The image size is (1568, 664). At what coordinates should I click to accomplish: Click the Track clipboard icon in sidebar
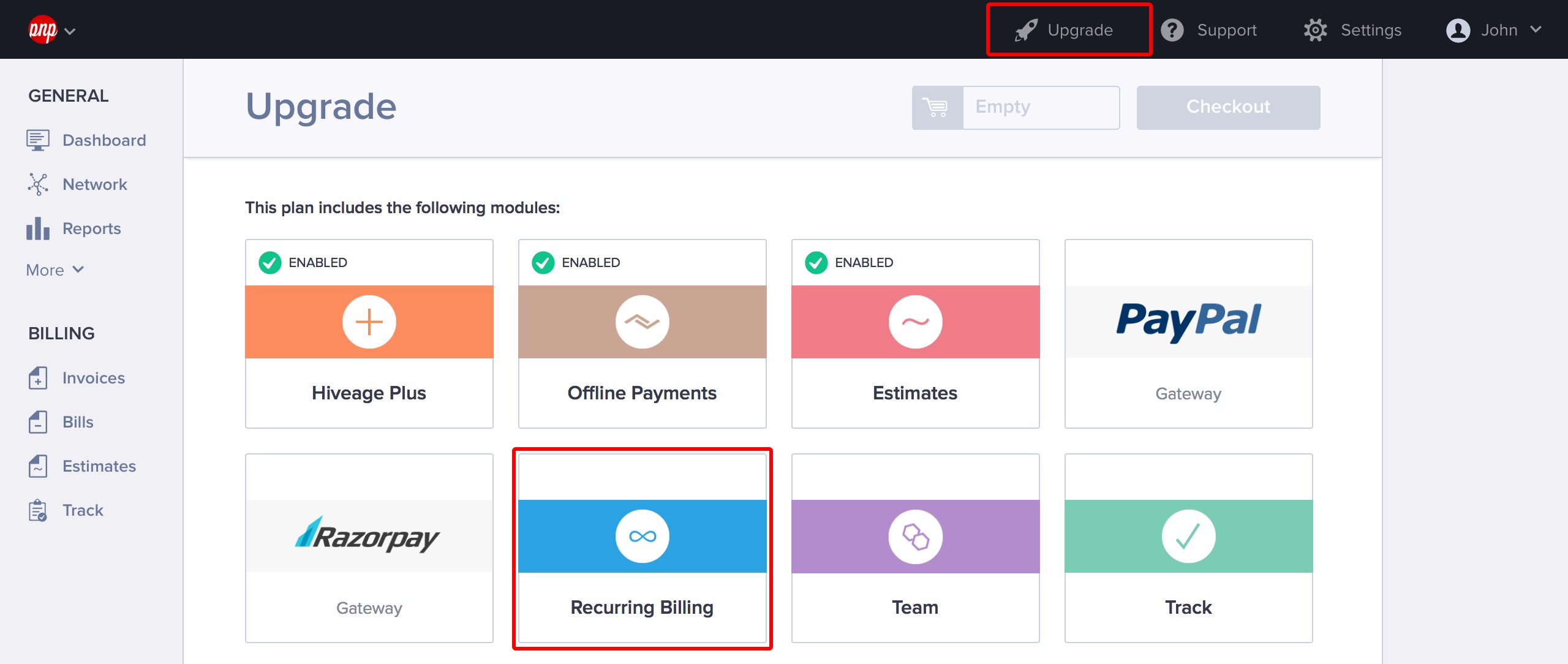(x=37, y=510)
